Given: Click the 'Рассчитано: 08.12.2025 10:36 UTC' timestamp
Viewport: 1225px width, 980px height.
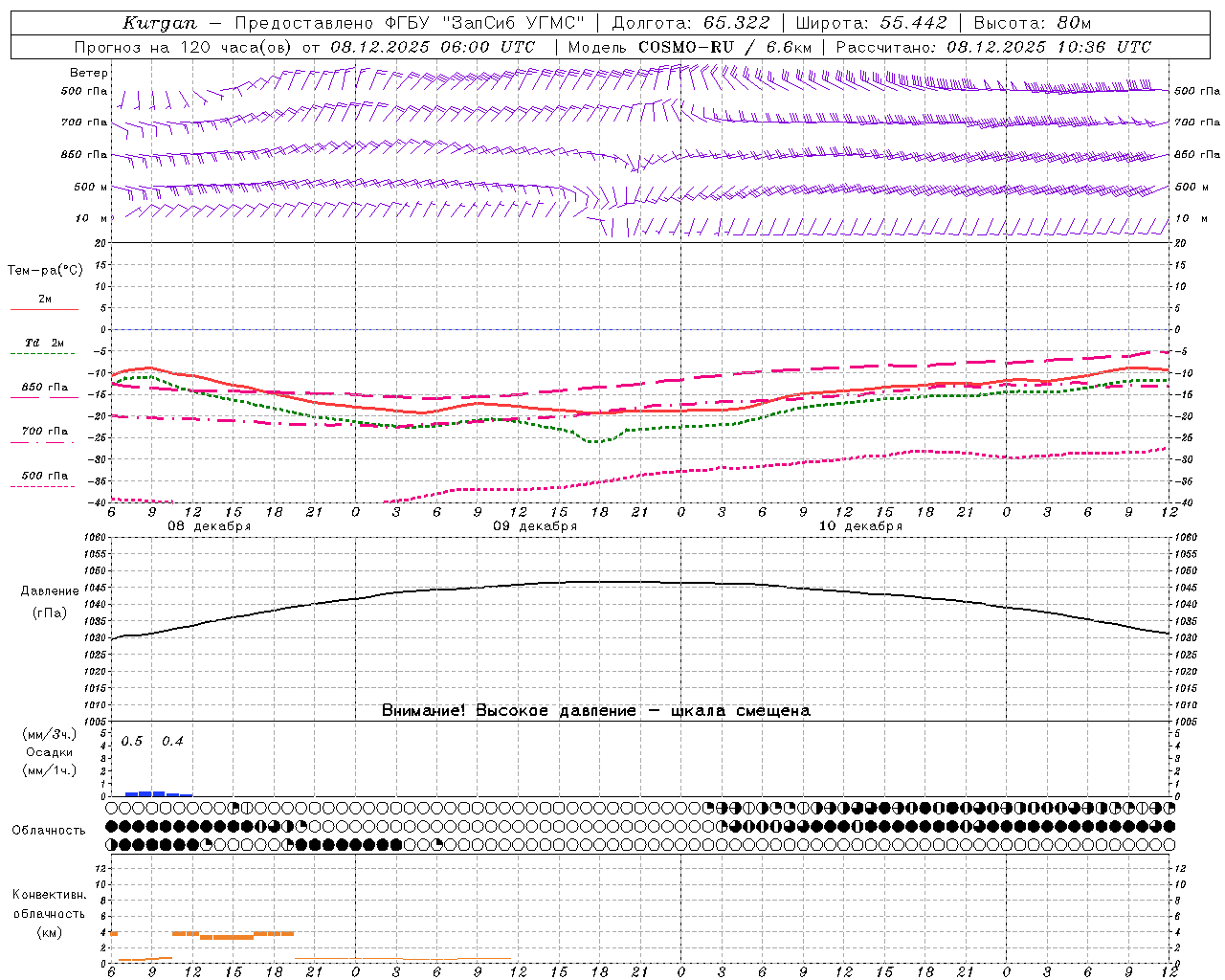Looking at the screenshot, I should (x=993, y=47).
